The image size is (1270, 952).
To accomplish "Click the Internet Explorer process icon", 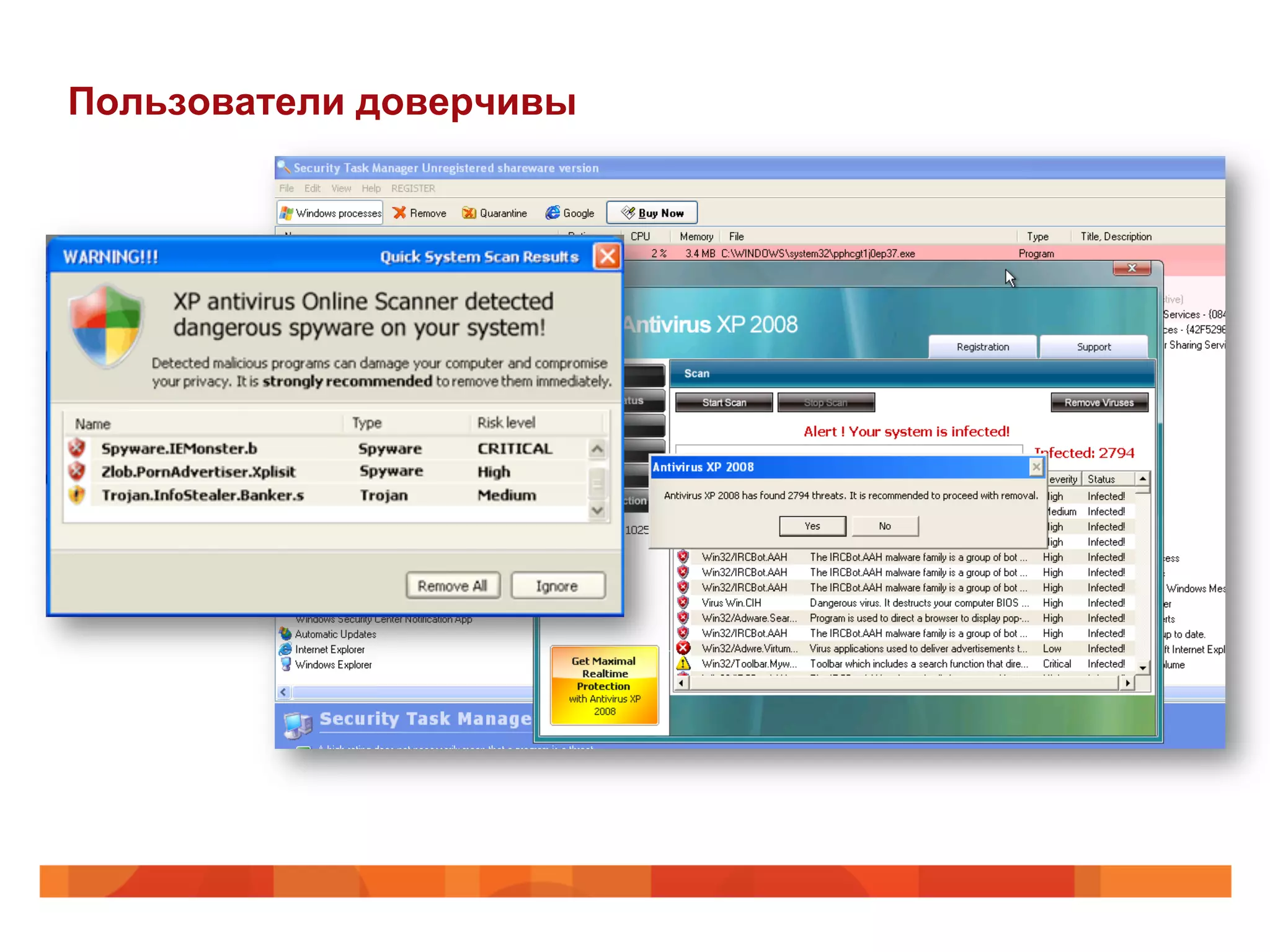I will pyautogui.click(x=285, y=649).
